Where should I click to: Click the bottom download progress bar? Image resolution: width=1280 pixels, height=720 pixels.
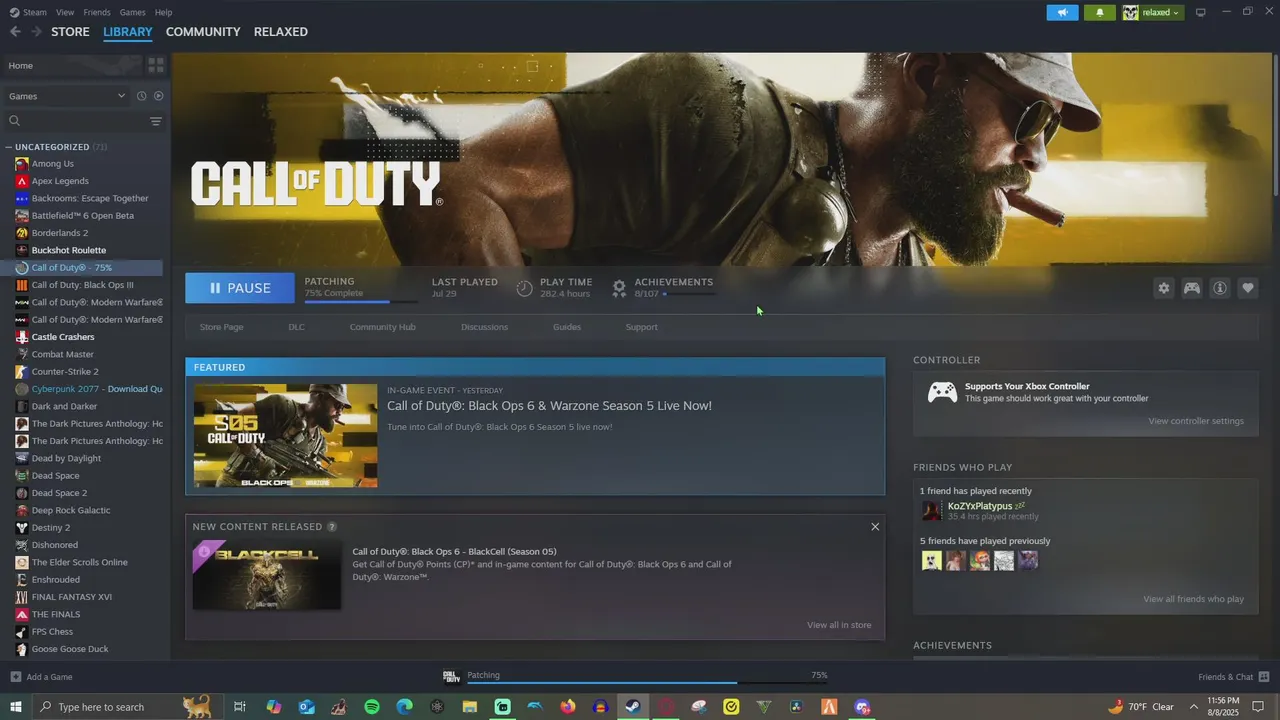(648, 683)
